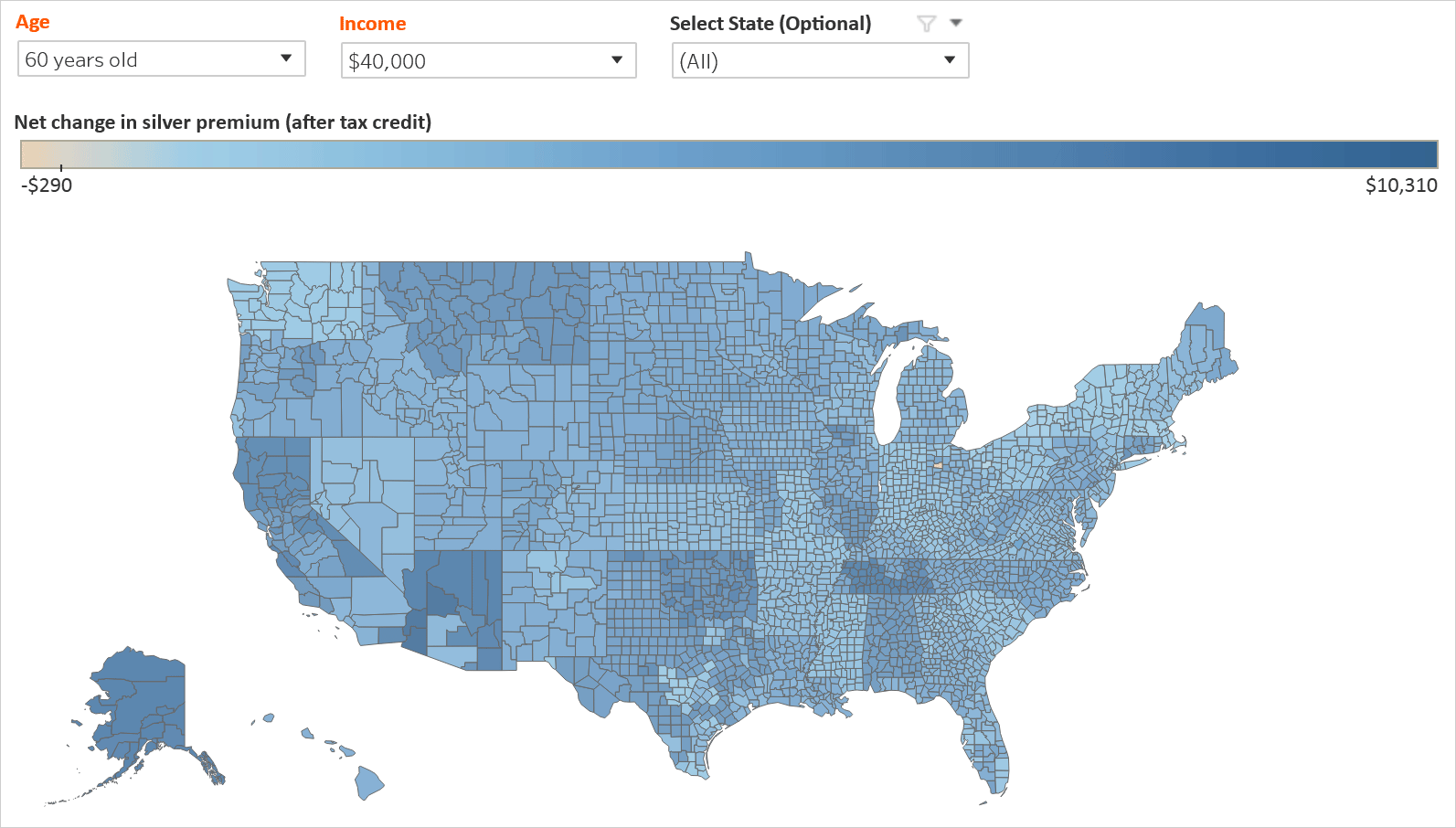Click the Income dropdown arrow

(617, 60)
